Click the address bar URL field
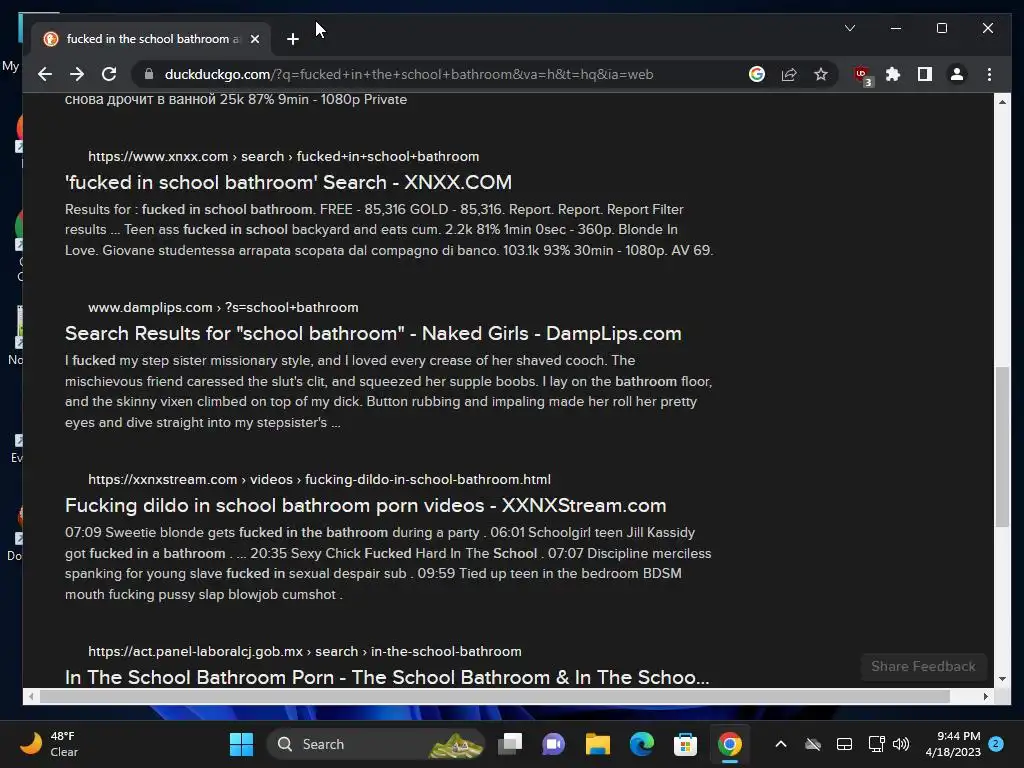1024x768 pixels. 408,74
